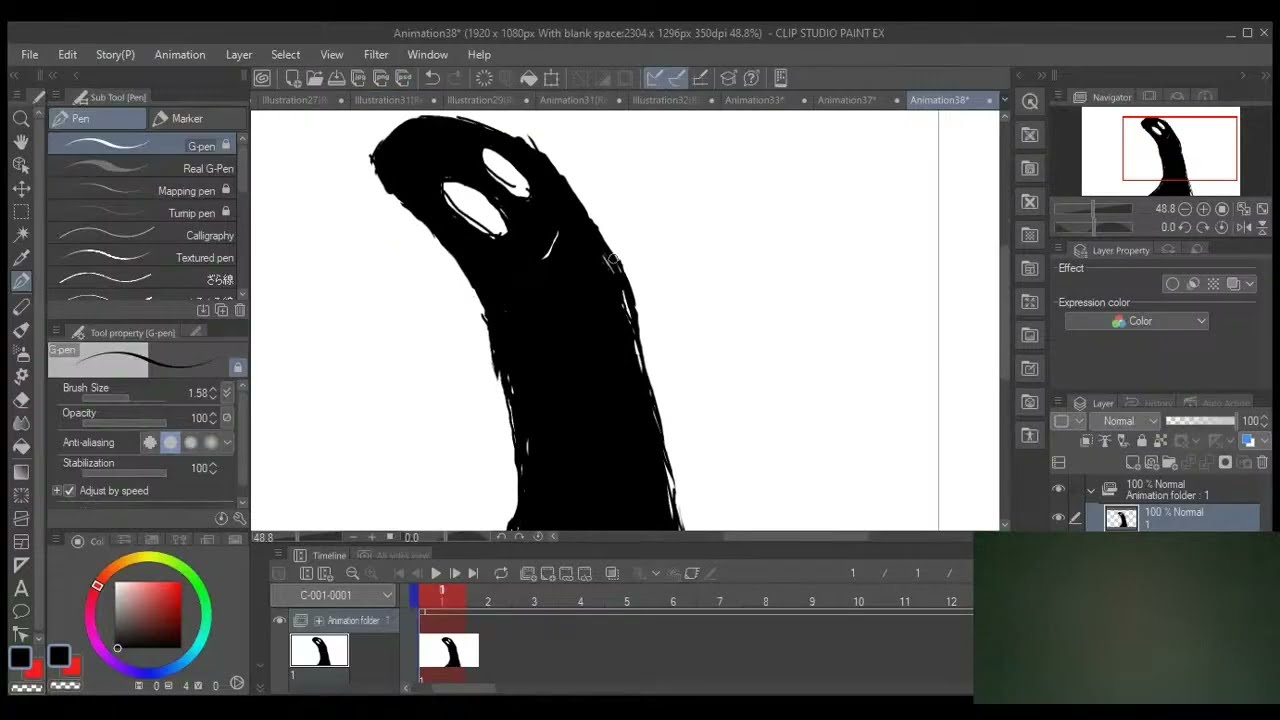Open anti-aliasing options arrow
Viewport: 1280px width, 720px height.
pyautogui.click(x=228, y=442)
